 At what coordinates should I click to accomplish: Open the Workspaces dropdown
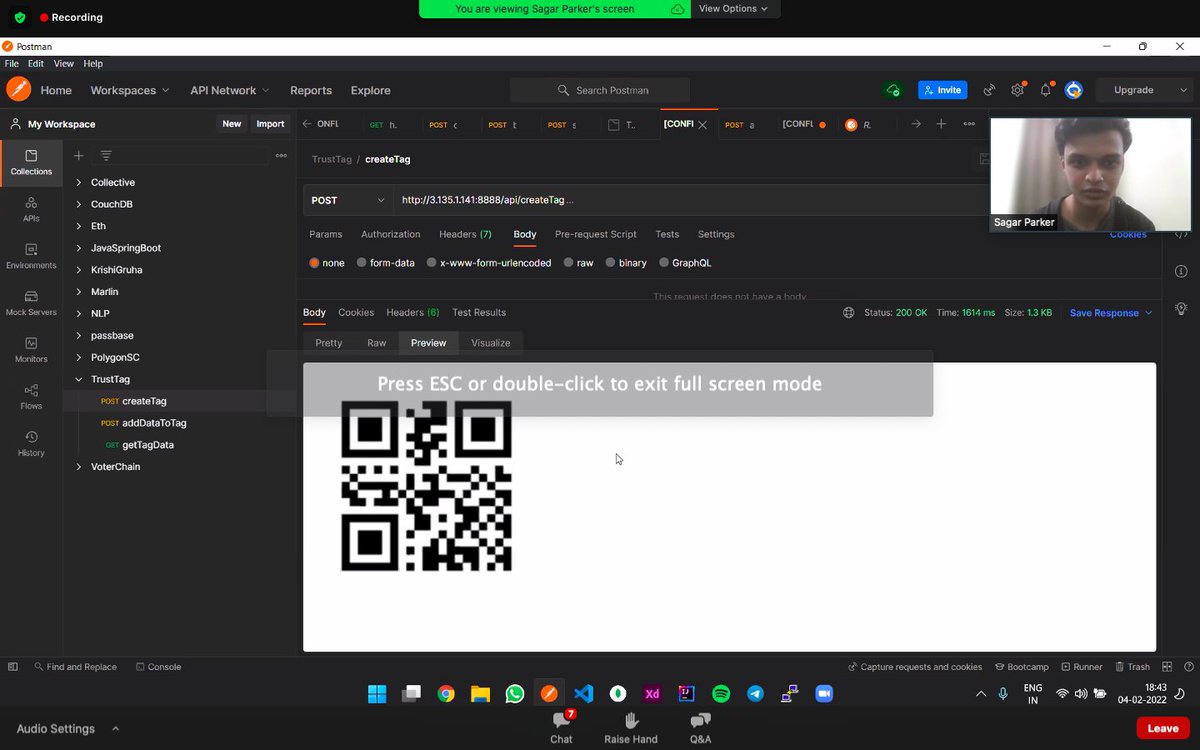(130, 90)
